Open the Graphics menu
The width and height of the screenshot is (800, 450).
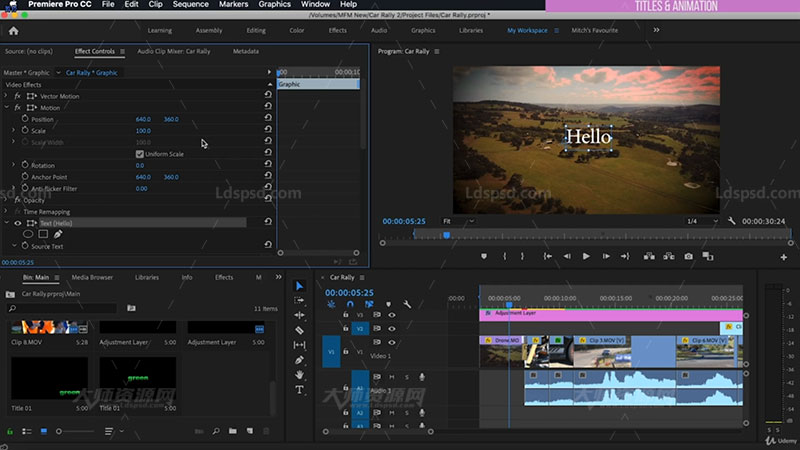[x=274, y=4]
